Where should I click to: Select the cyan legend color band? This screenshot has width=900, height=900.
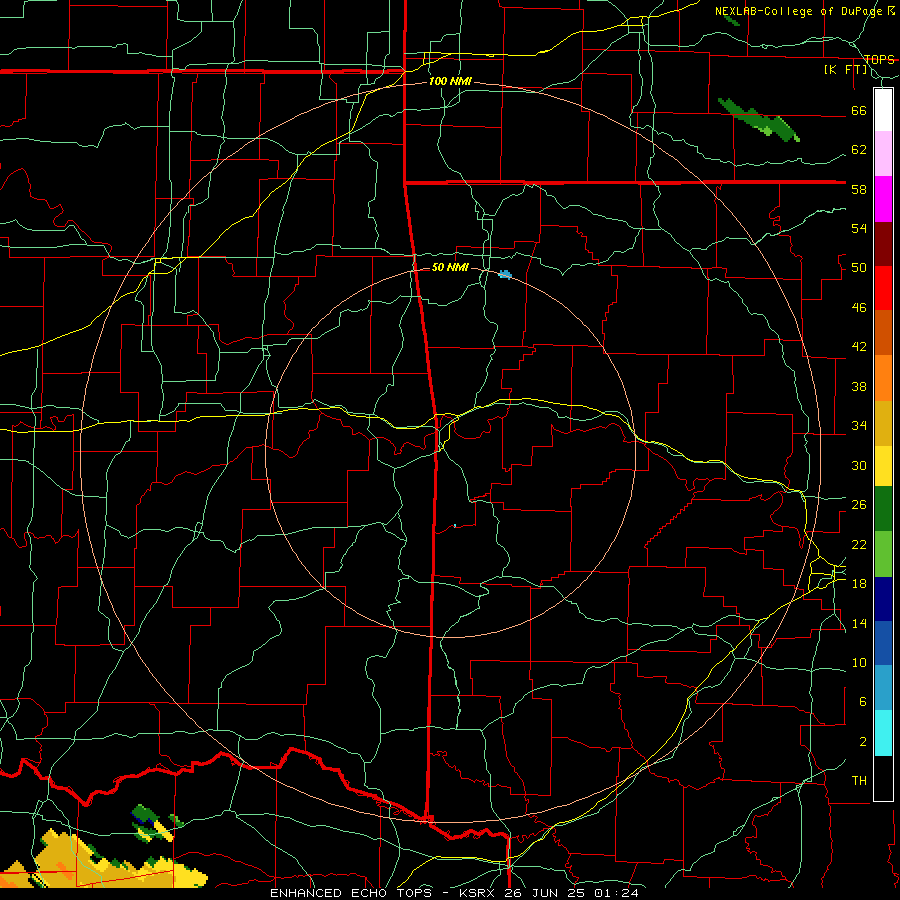(883, 733)
